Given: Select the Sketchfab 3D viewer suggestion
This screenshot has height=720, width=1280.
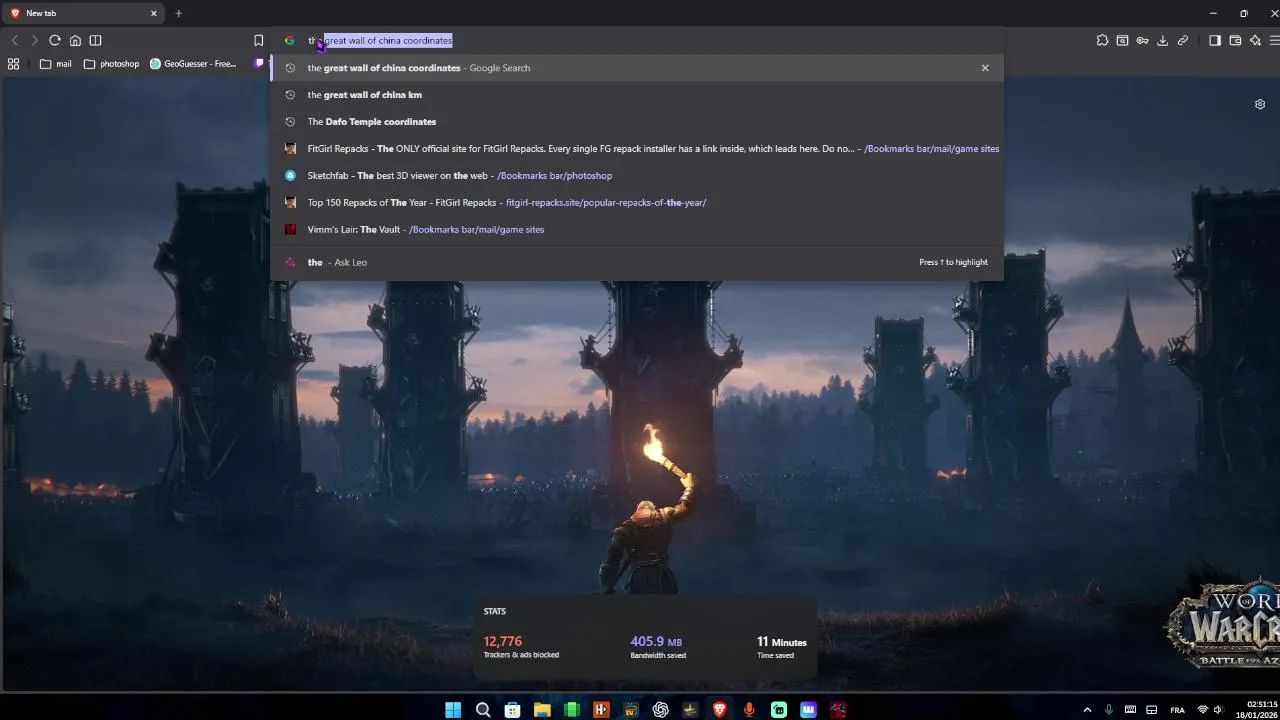Looking at the screenshot, I should coord(637,176).
